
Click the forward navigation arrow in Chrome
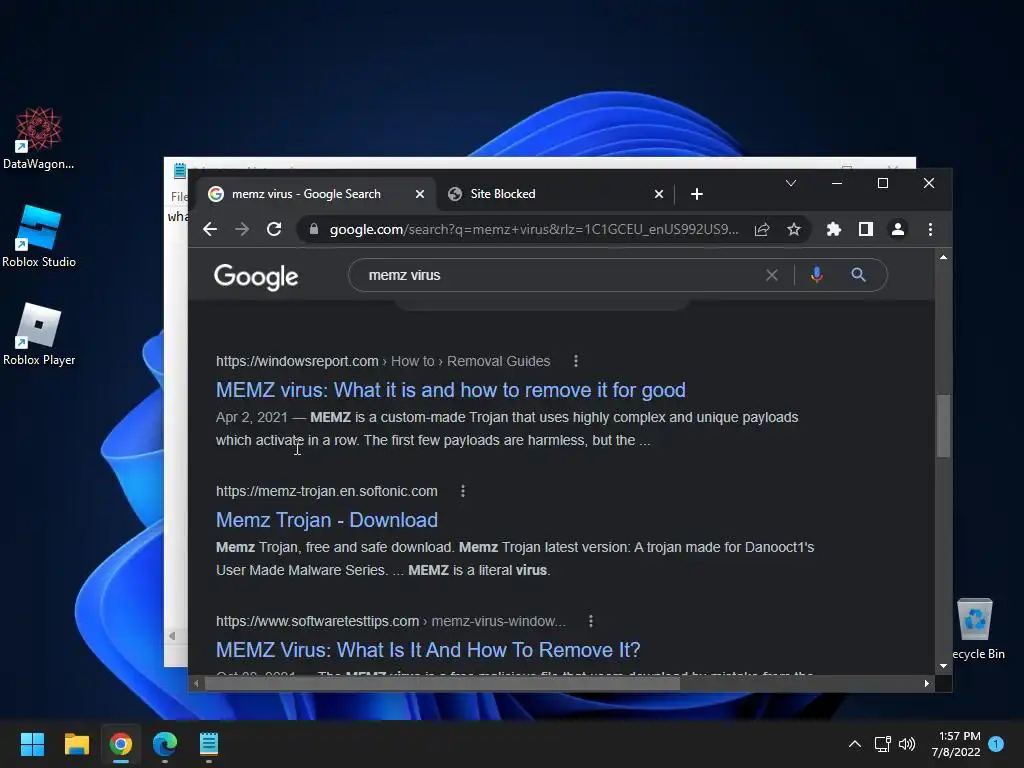point(242,229)
